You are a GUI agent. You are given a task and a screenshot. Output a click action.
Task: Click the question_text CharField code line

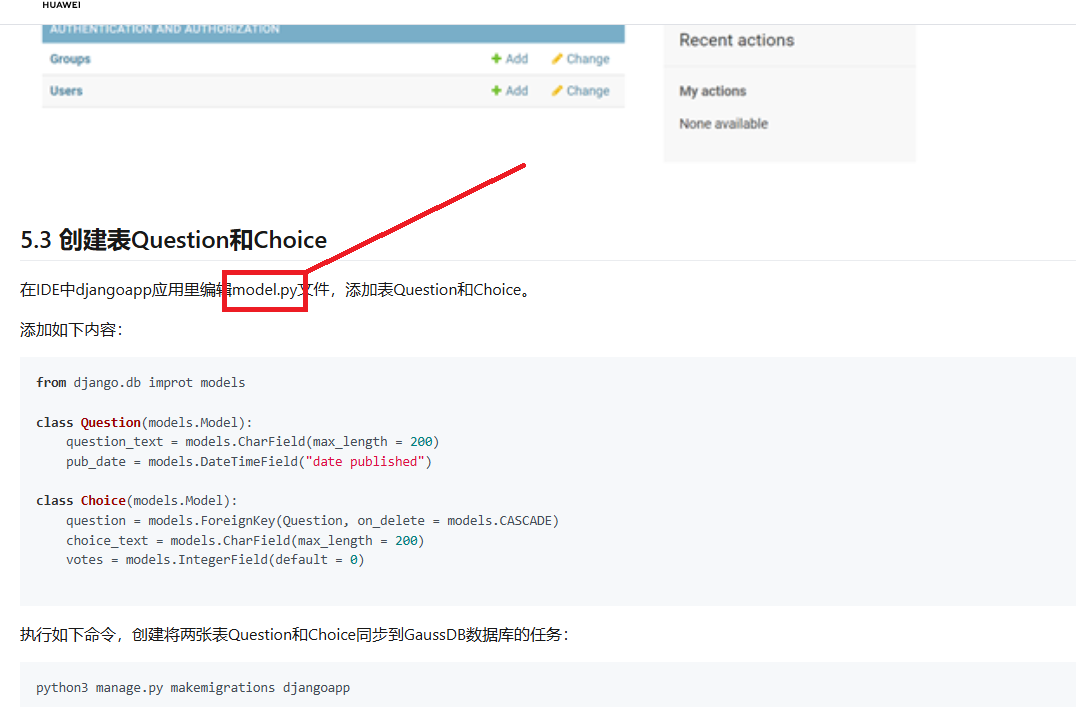click(253, 441)
